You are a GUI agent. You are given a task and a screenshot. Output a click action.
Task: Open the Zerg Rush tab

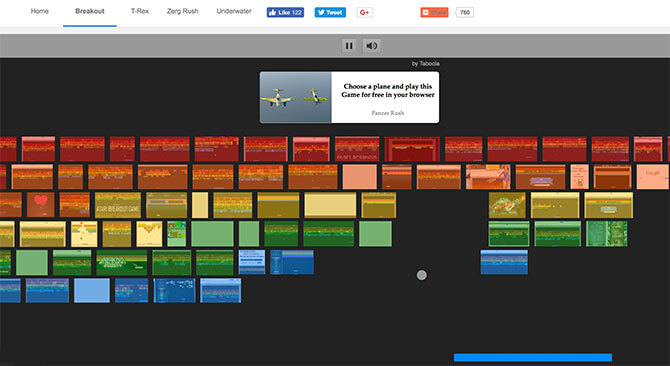pyautogui.click(x=182, y=11)
